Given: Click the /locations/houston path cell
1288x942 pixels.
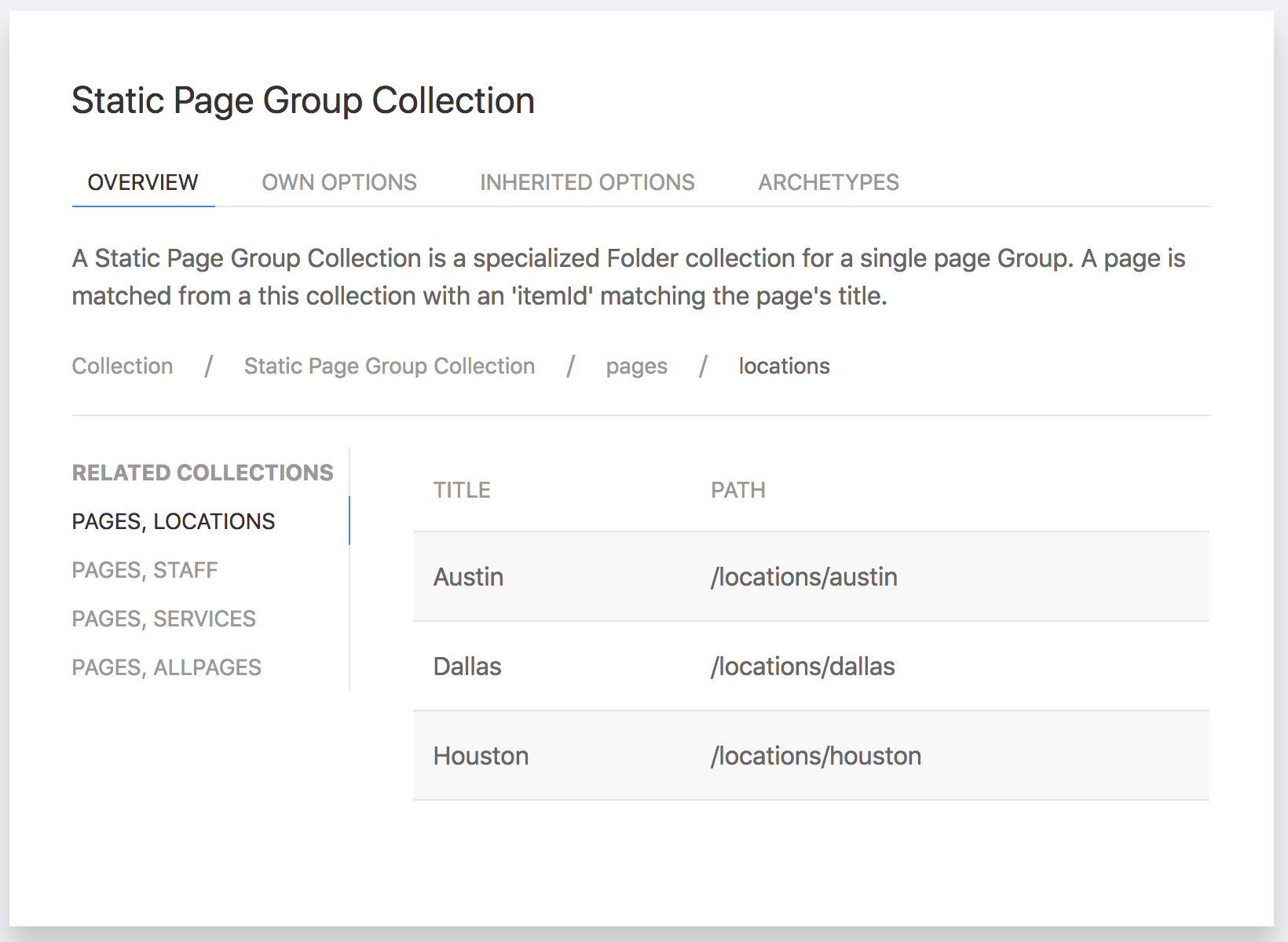Looking at the screenshot, I should pos(816,756).
